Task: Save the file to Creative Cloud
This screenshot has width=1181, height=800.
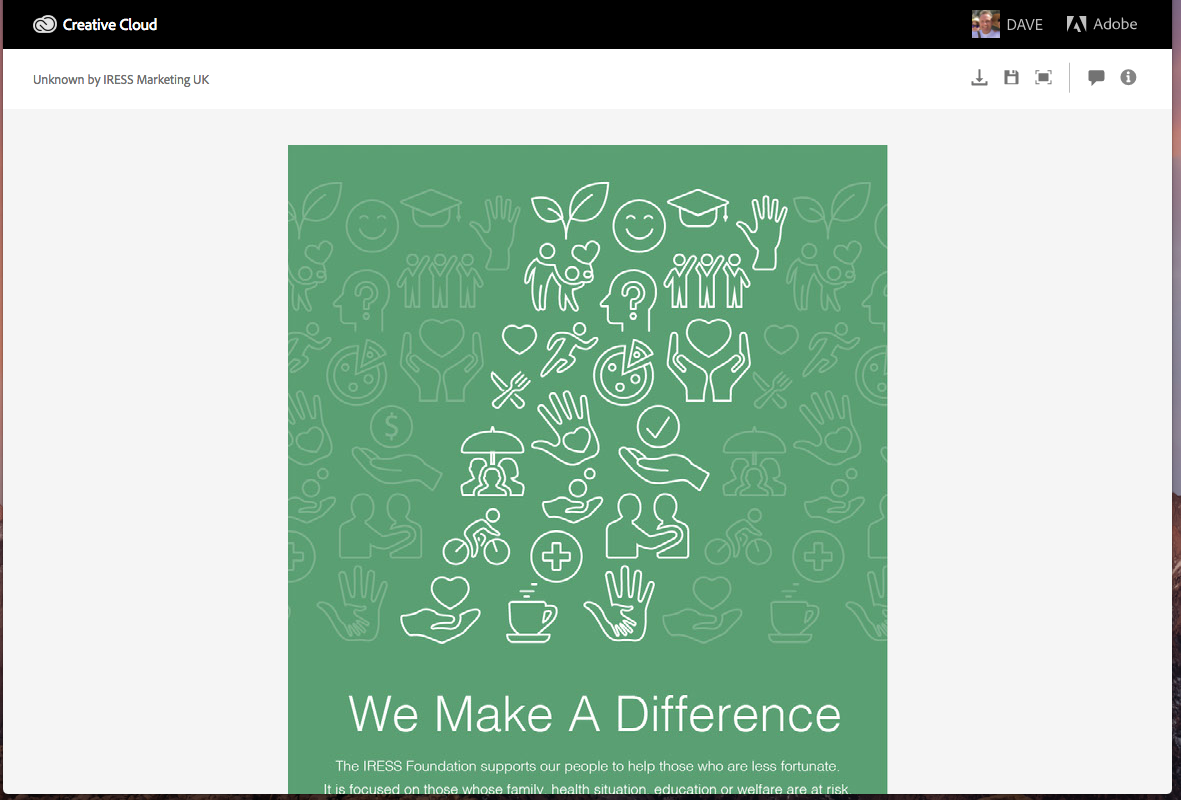Action: click(x=1012, y=78)
